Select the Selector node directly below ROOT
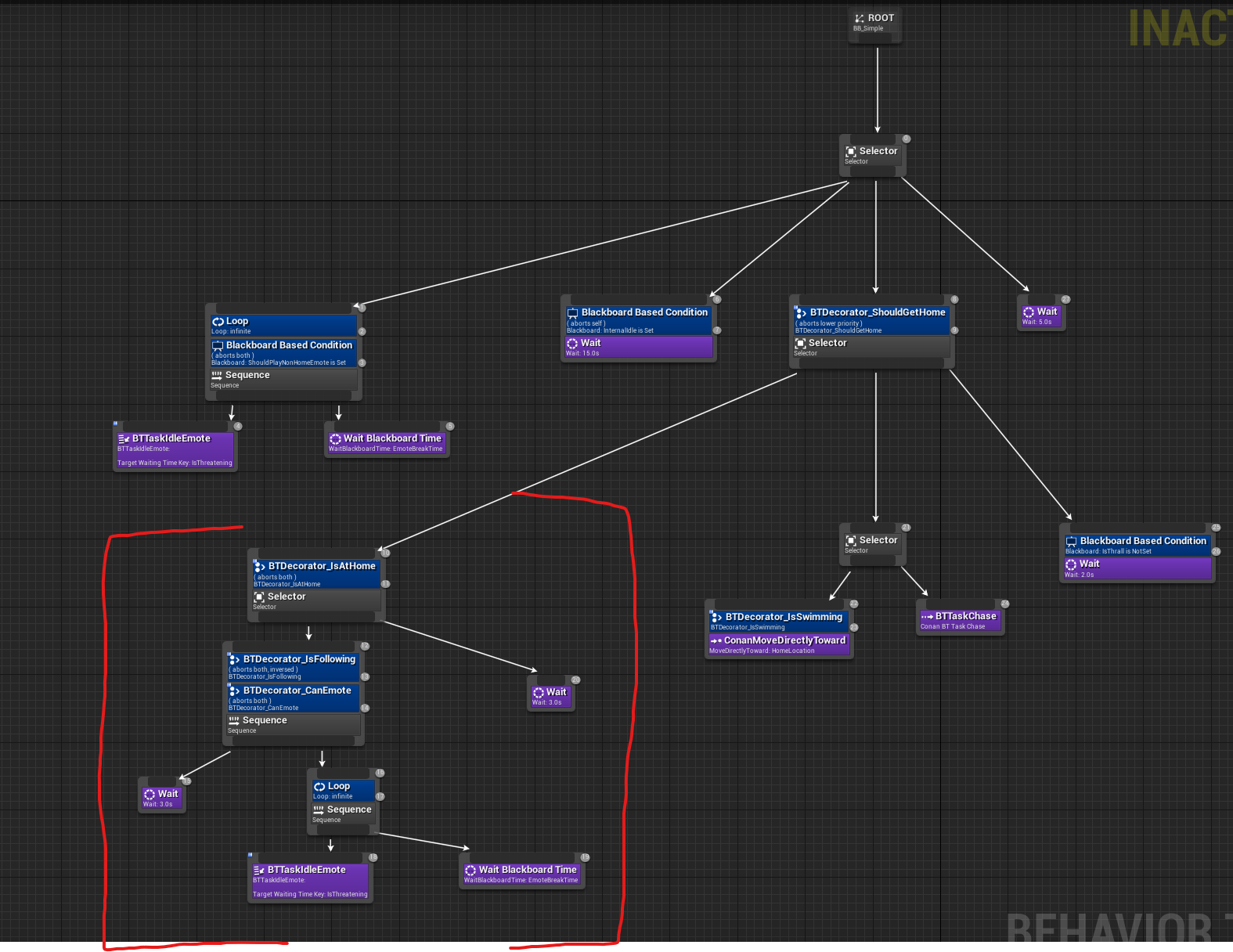The image size is (1233, 952). point(873,155)
